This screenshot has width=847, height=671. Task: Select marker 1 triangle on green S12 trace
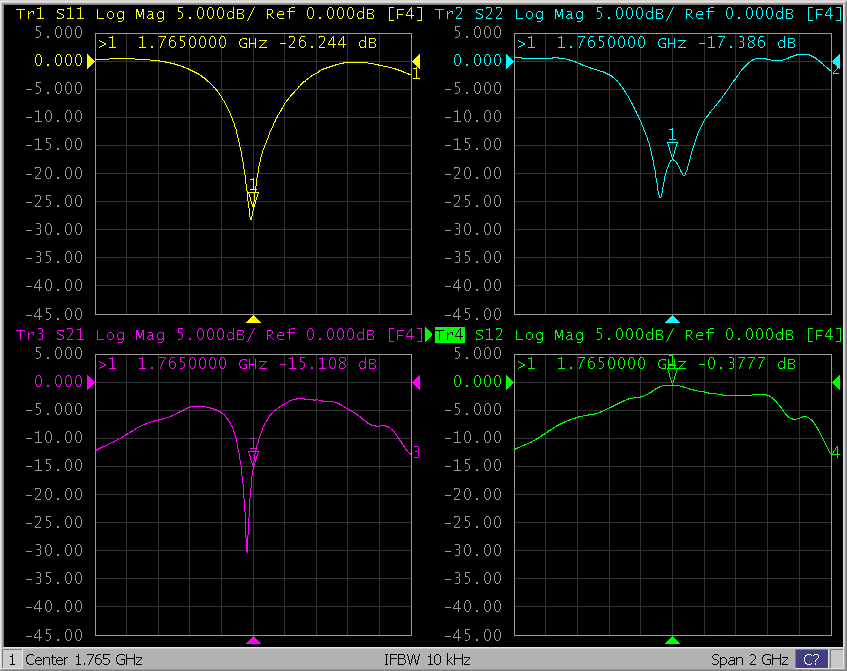(672, 375)
